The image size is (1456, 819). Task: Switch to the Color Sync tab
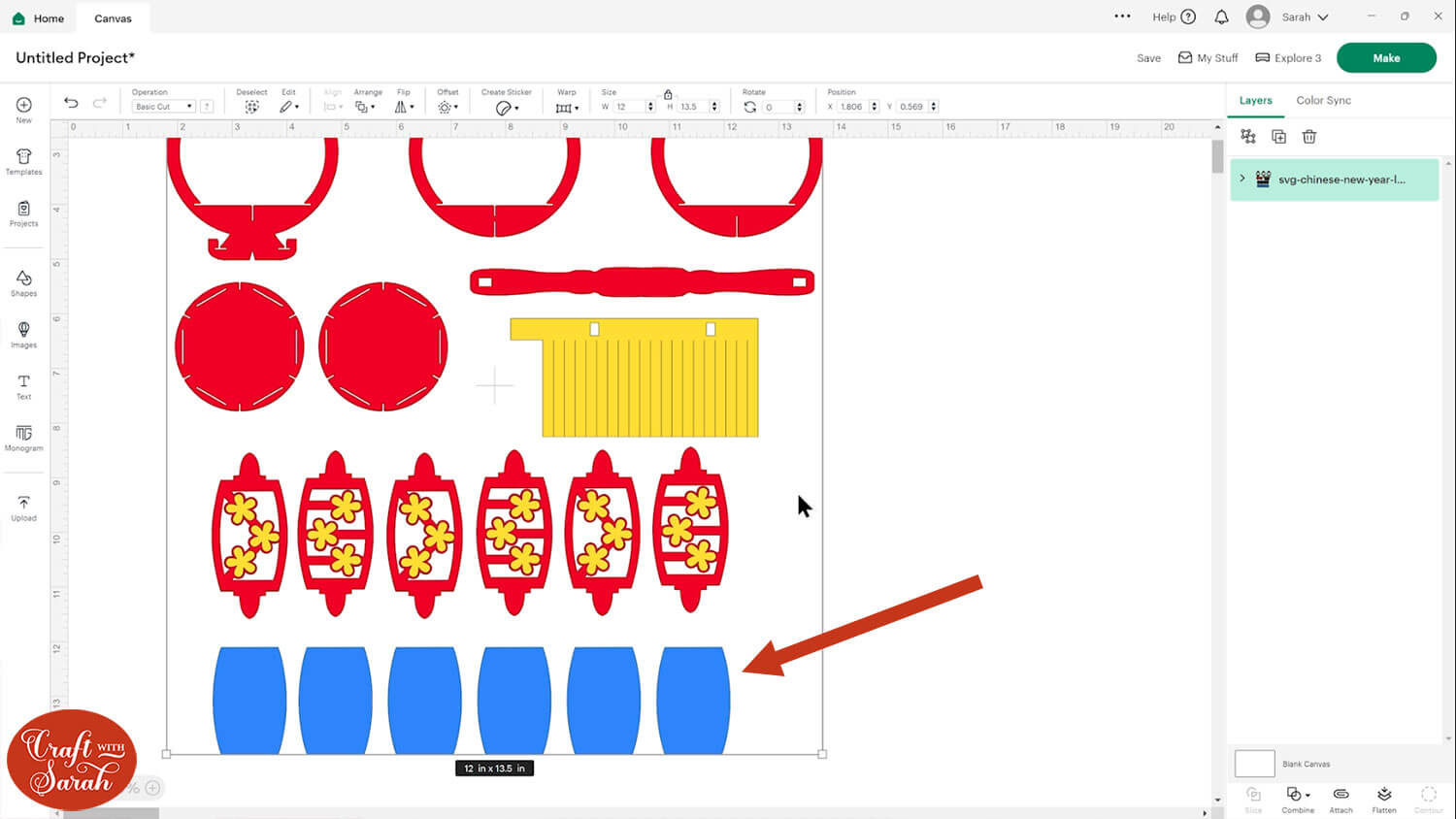pos(1323,100)
